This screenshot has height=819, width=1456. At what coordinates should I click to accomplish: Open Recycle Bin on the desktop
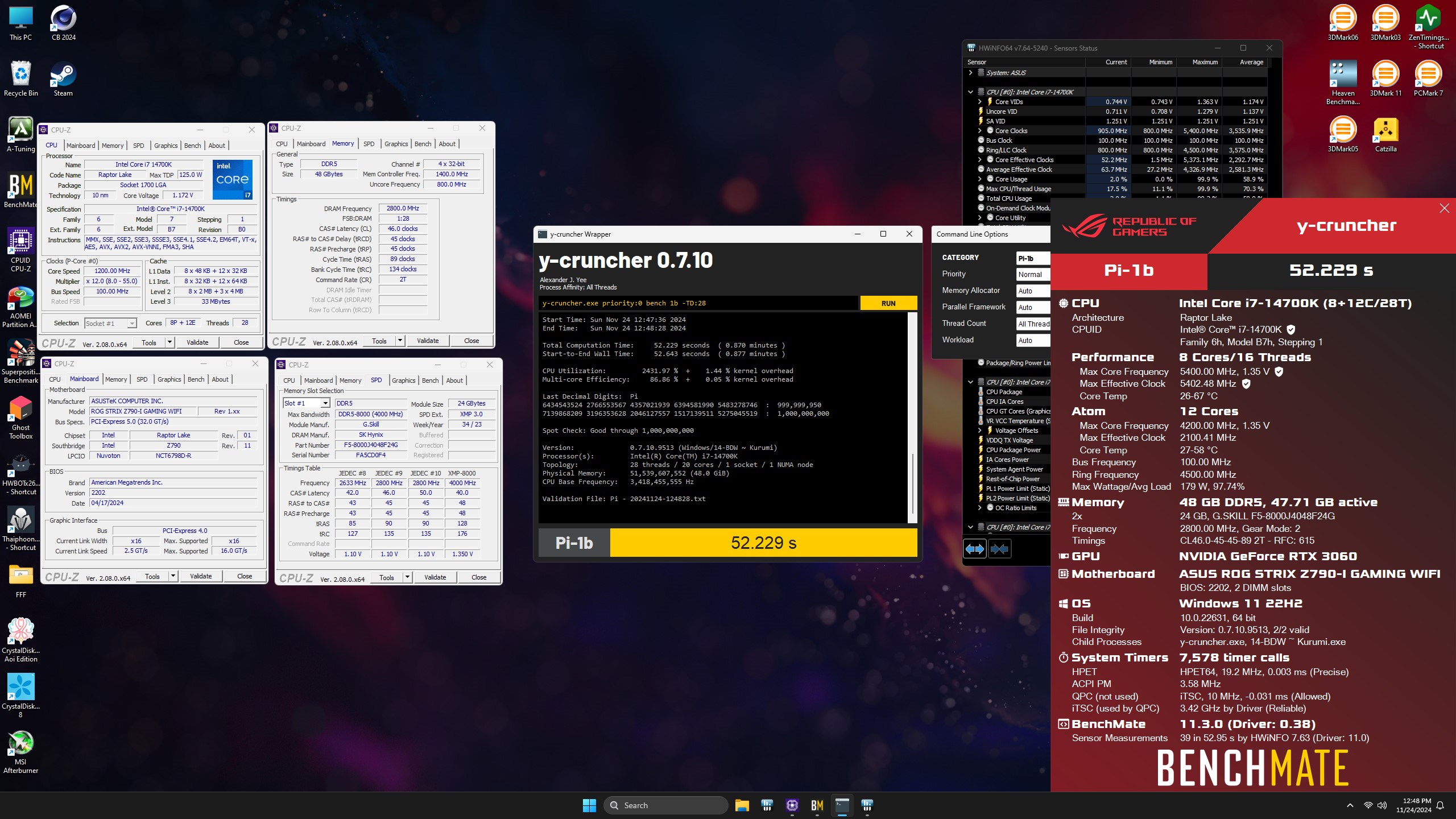[21, 79]
